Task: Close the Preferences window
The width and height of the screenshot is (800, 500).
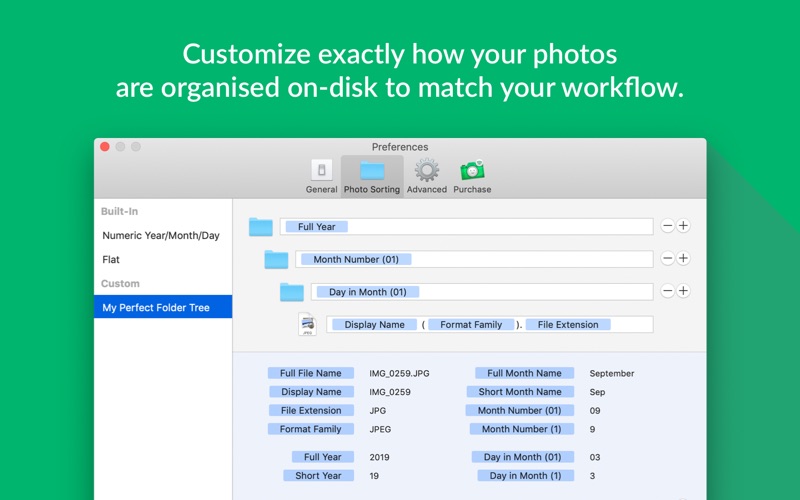Action: pos(105,147)
